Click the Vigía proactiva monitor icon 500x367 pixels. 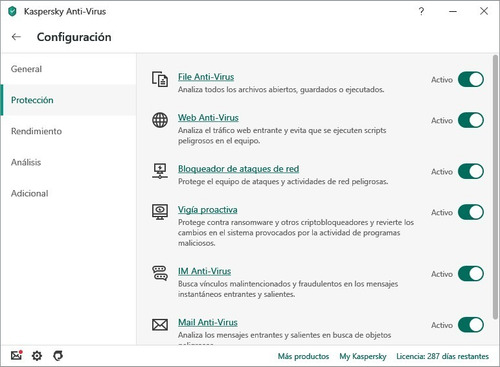pyautogui.click(x=160, y=212)
